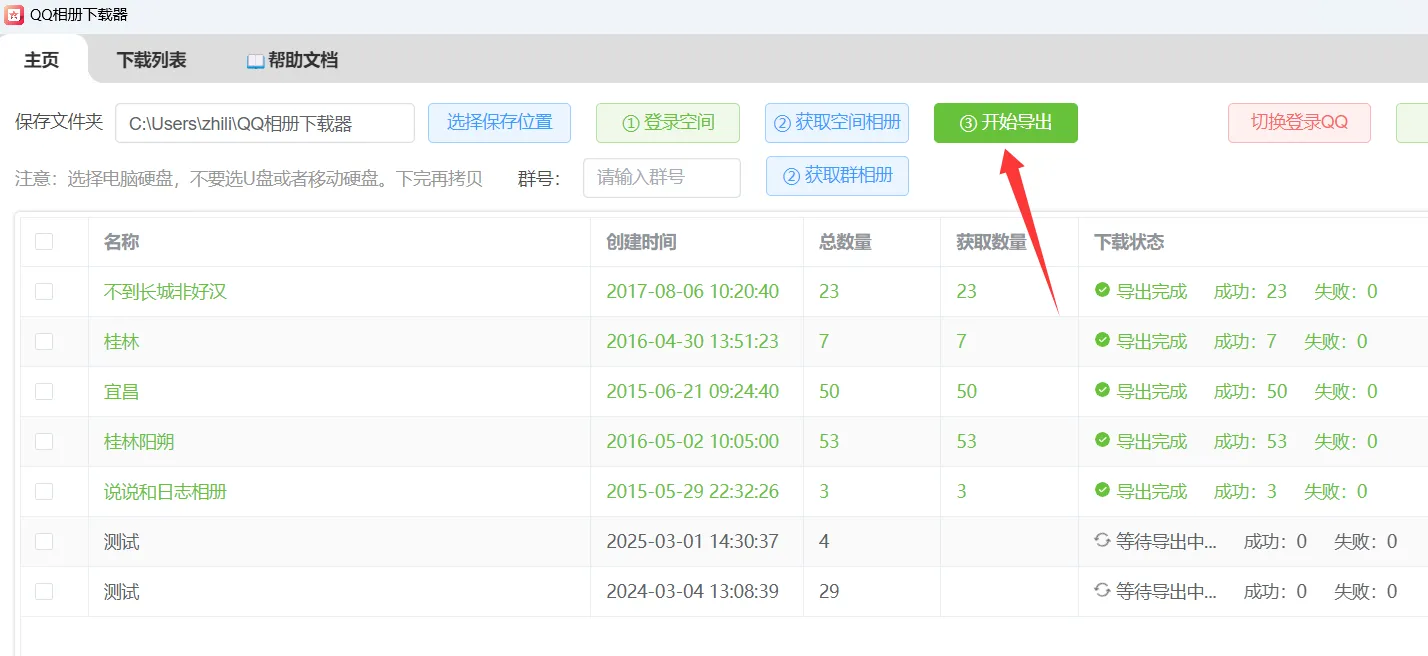Click the 获取群相册 button

coord(837,176)
